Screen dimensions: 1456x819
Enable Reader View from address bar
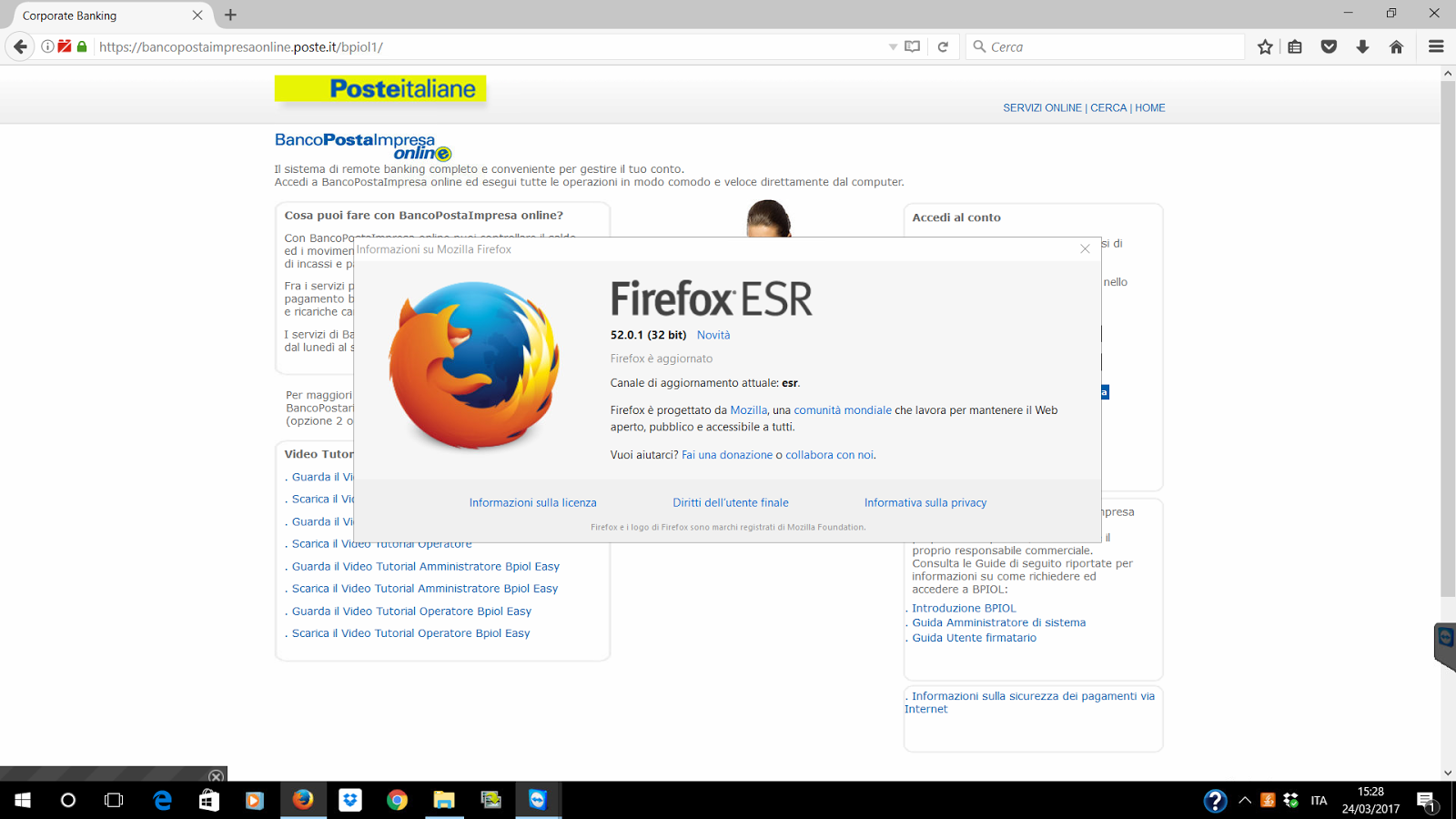coord(913,46)
